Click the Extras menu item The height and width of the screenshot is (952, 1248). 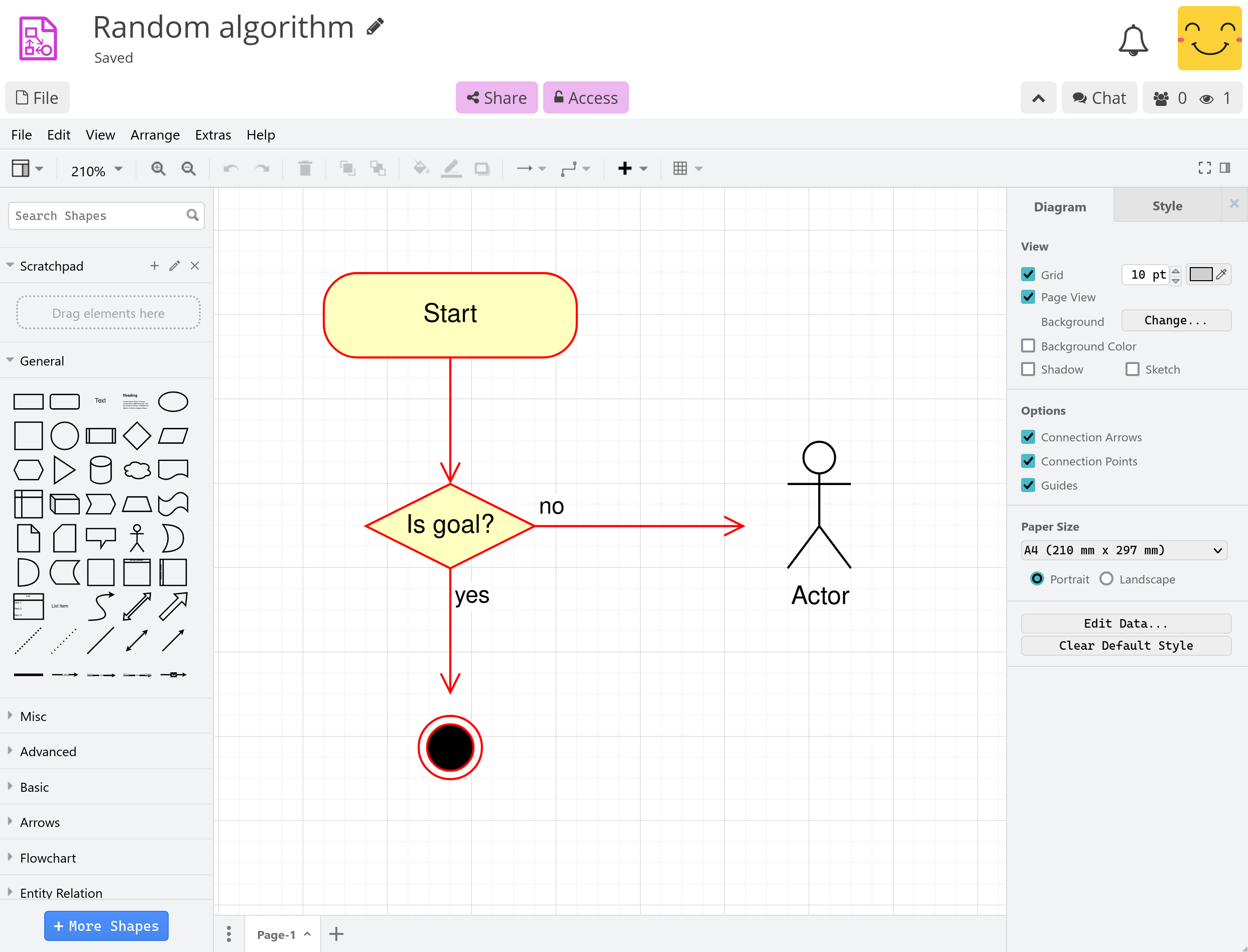coord(213,134)
